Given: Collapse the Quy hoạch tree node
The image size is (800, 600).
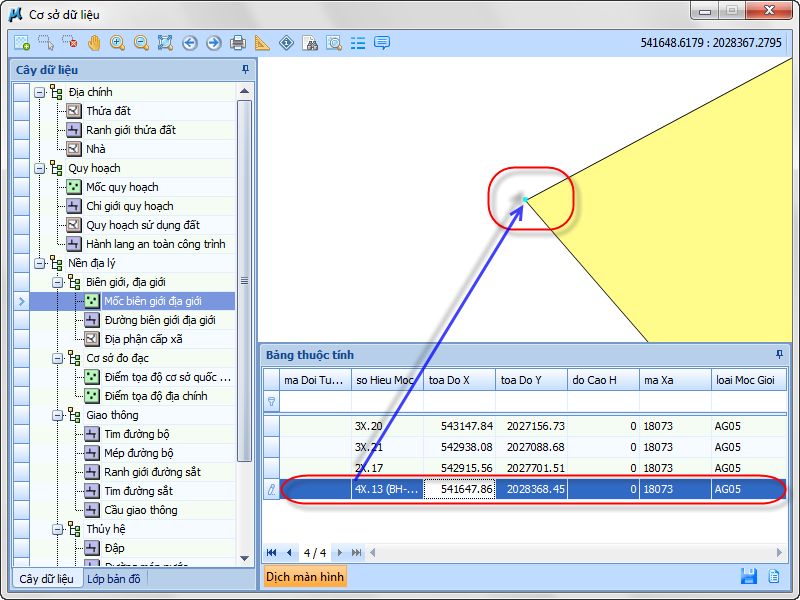Looking at the screenshot, I should [x=39, y=168].
